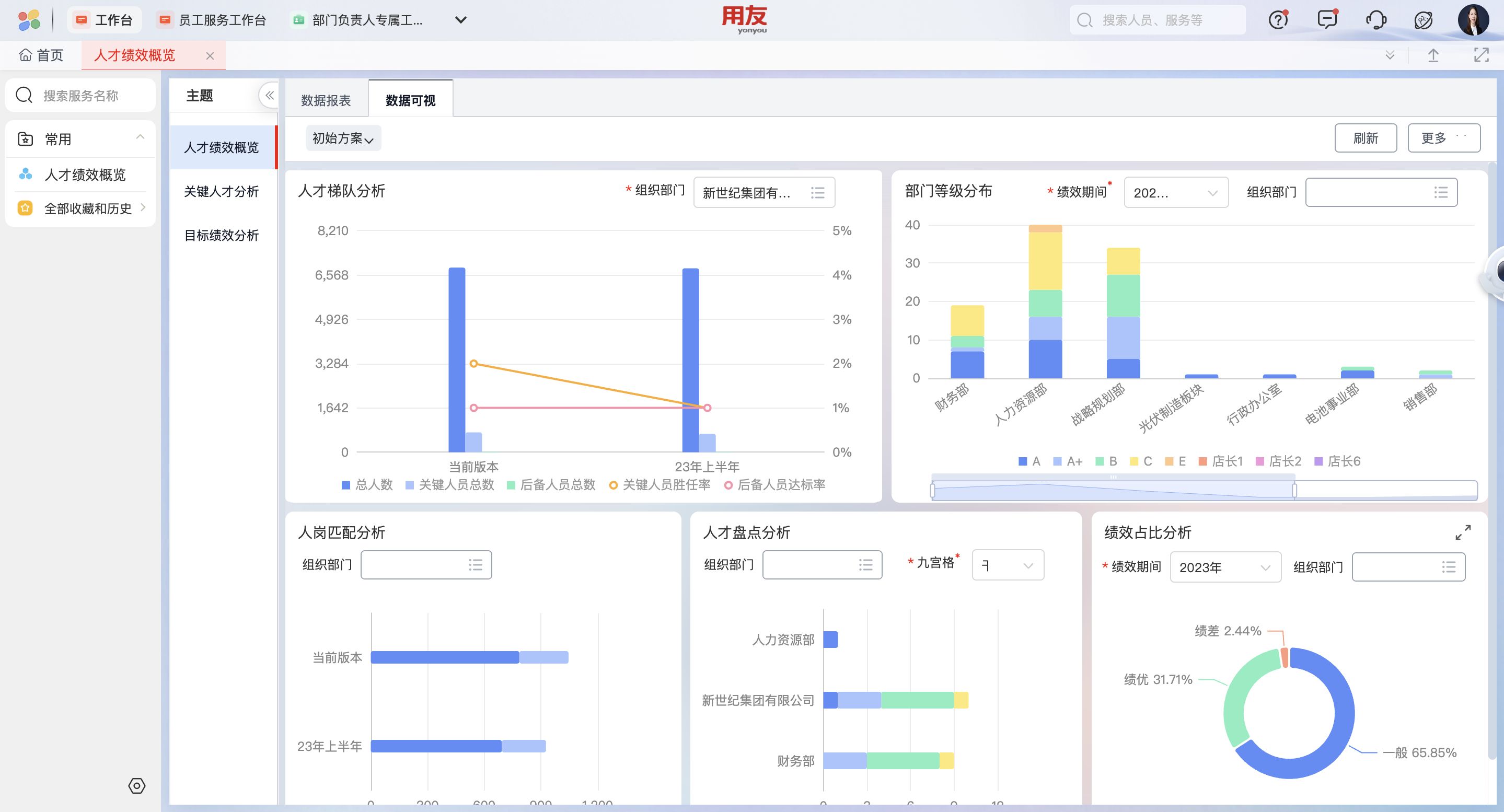Toggle 后备人员达标率 legend series

click(775, 484)
